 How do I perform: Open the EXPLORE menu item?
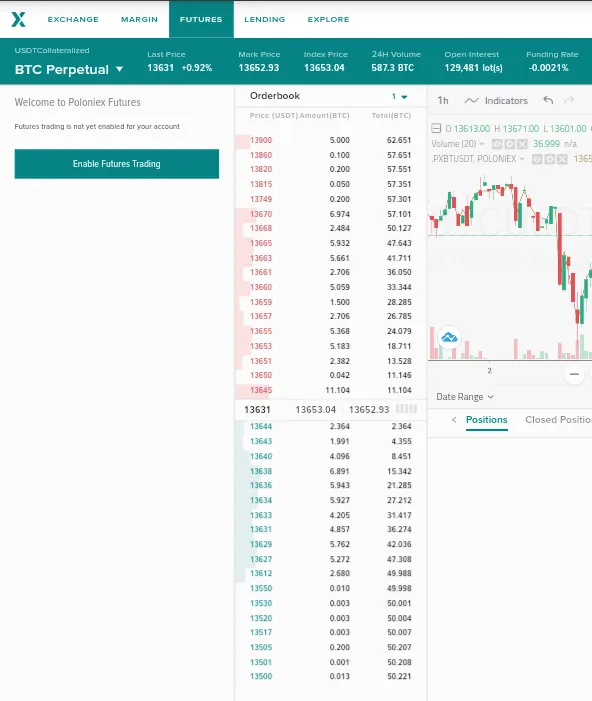[328, 19]
